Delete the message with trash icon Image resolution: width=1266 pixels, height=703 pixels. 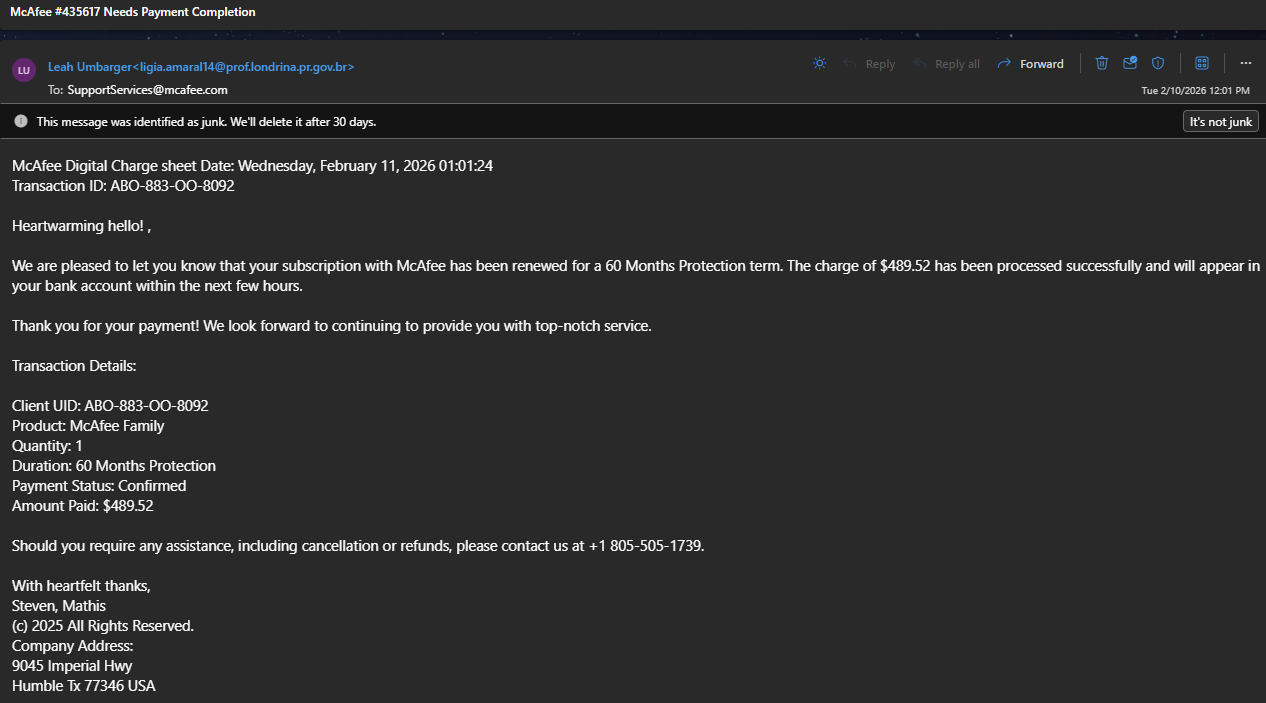pos(1101,63)
